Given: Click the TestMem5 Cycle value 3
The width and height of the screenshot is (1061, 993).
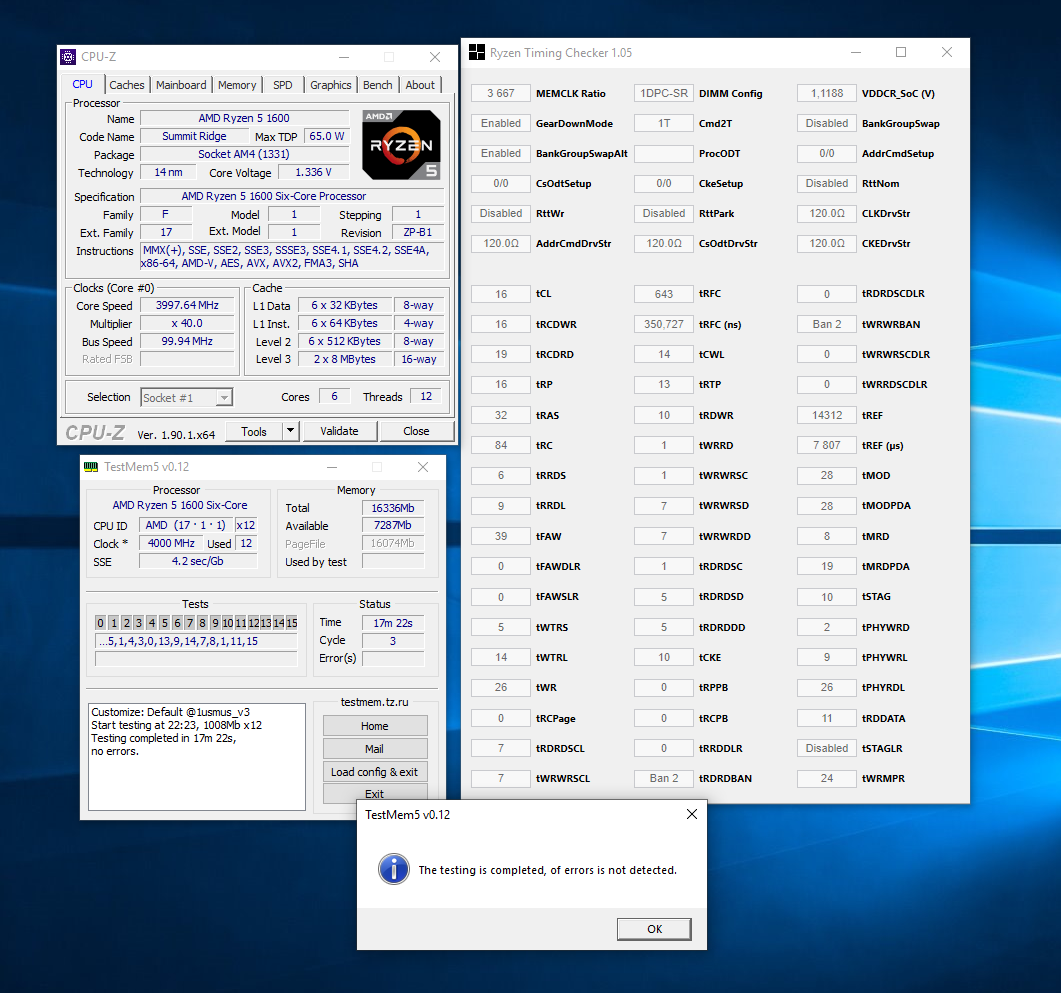Looking at the screenshot, I should click(x=393, y=641).
